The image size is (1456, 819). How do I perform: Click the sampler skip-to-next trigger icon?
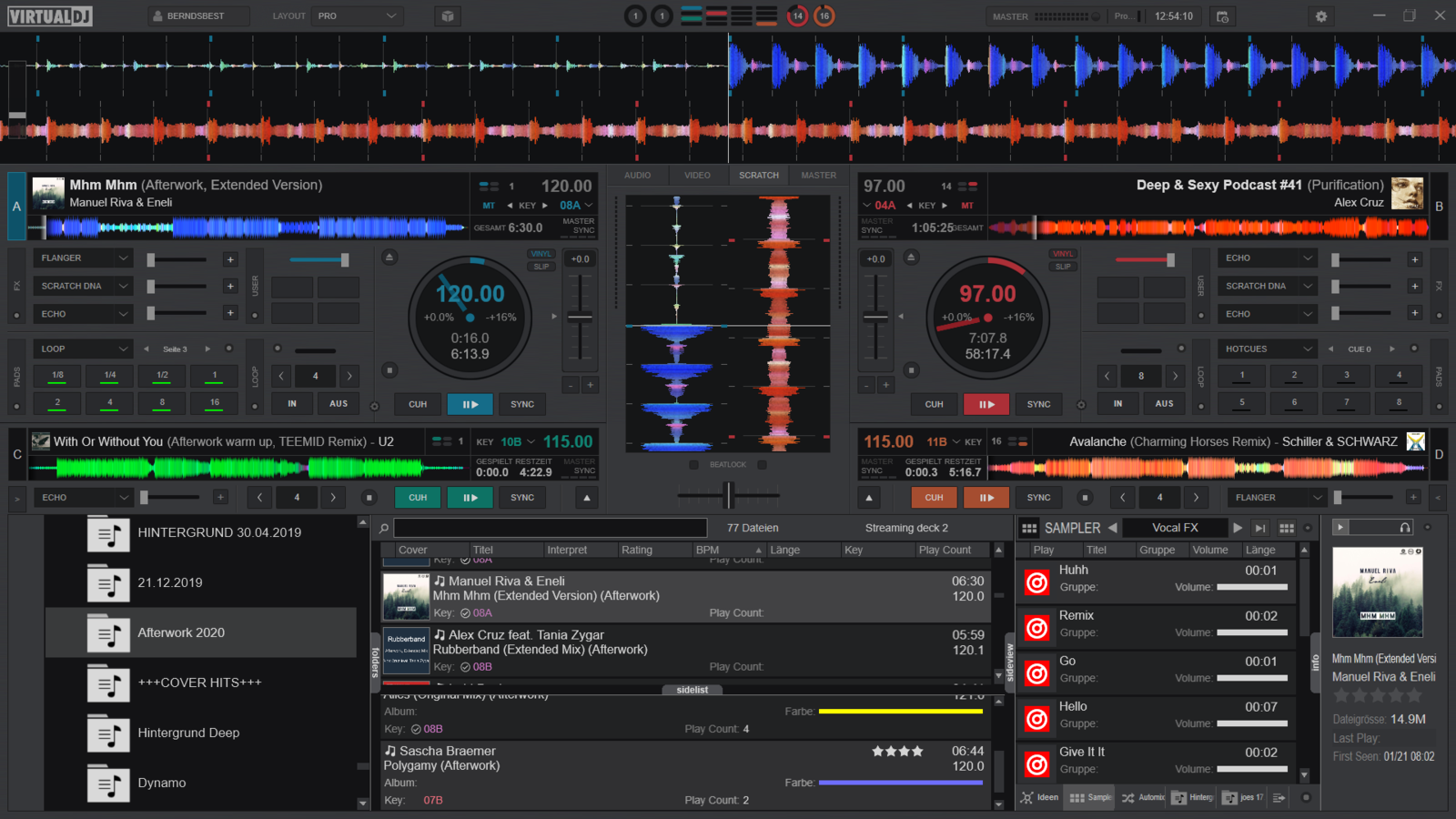pos(1260,528)
